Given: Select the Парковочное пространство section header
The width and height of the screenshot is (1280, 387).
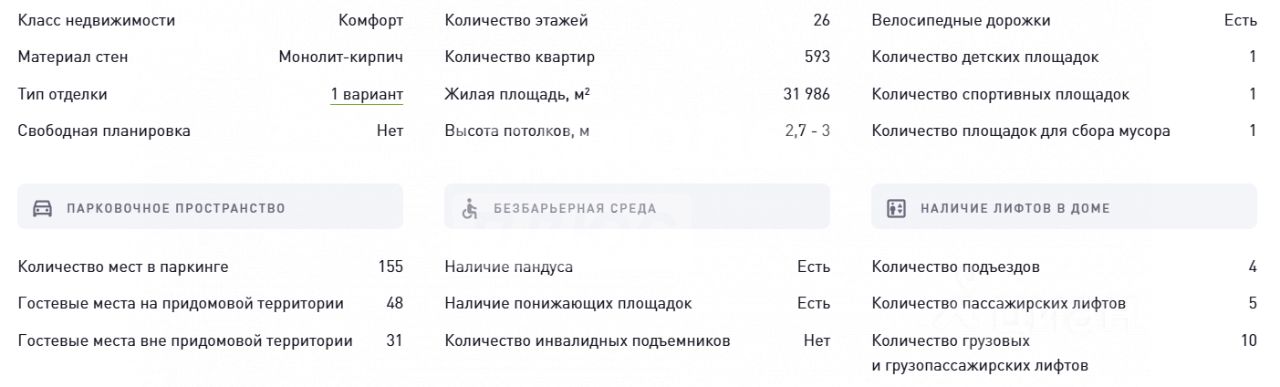Looking at the screenshot, I should [x=211, y=207].
